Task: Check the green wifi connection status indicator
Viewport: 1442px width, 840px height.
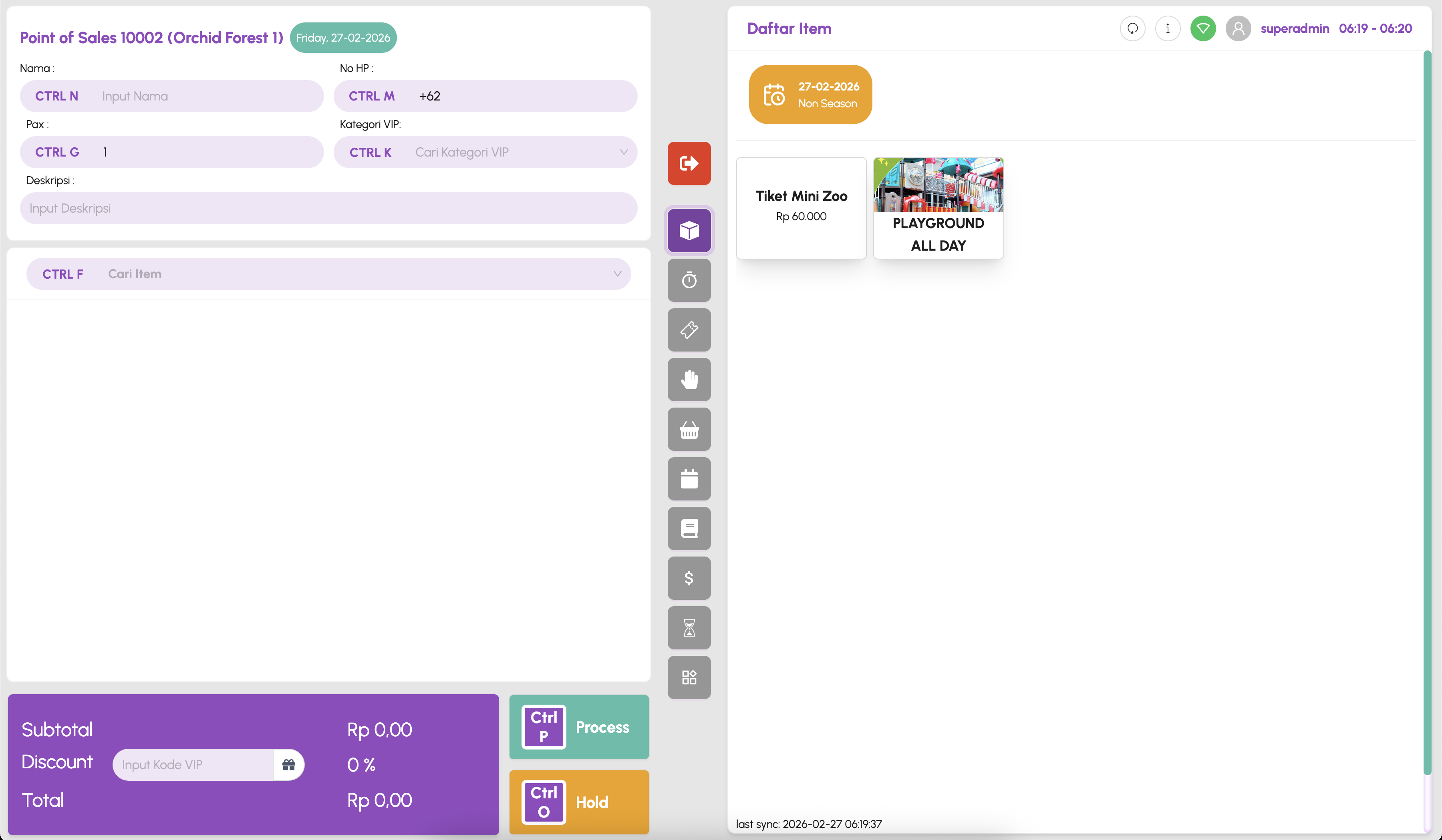Action: [1203, 28]
